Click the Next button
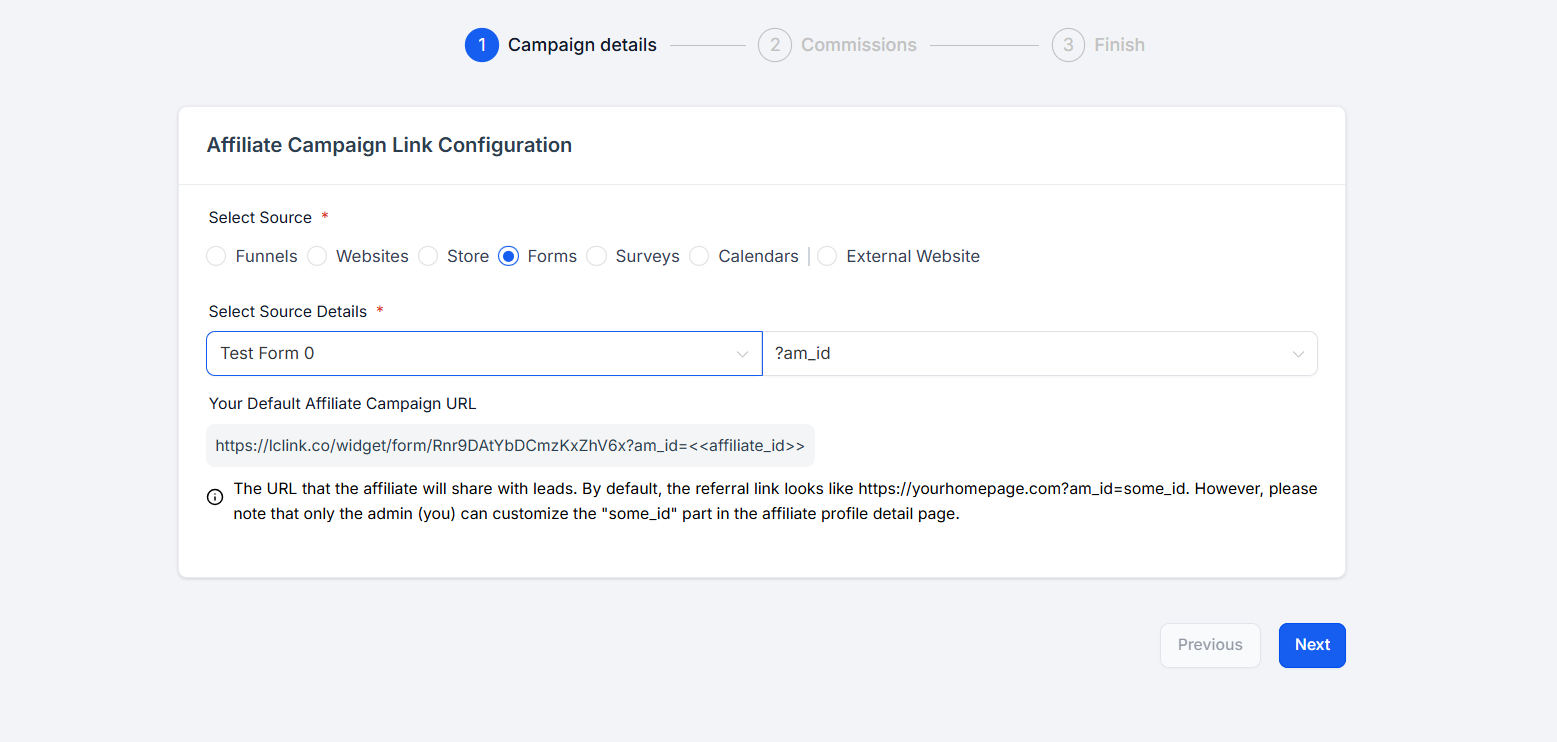Screen dimensions: 1557x742 tap(1312, 645)
